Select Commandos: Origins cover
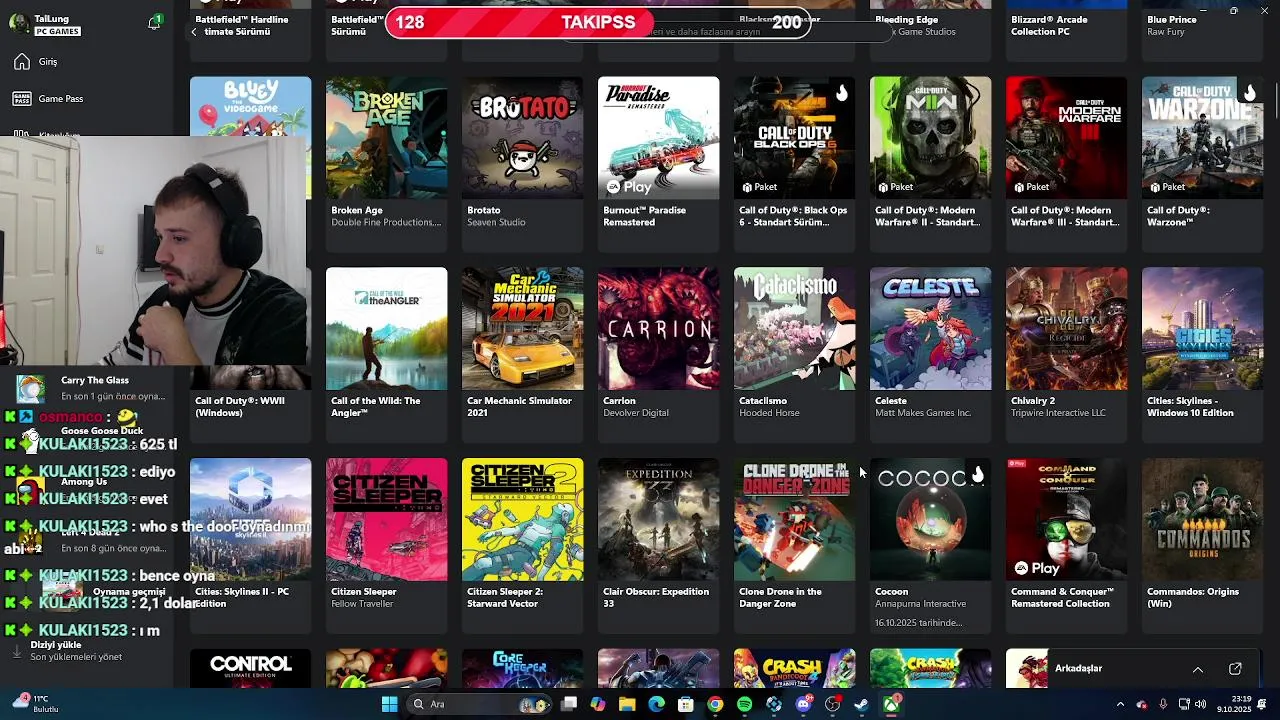This screenshot has width=1280, height=720. 1202,520
